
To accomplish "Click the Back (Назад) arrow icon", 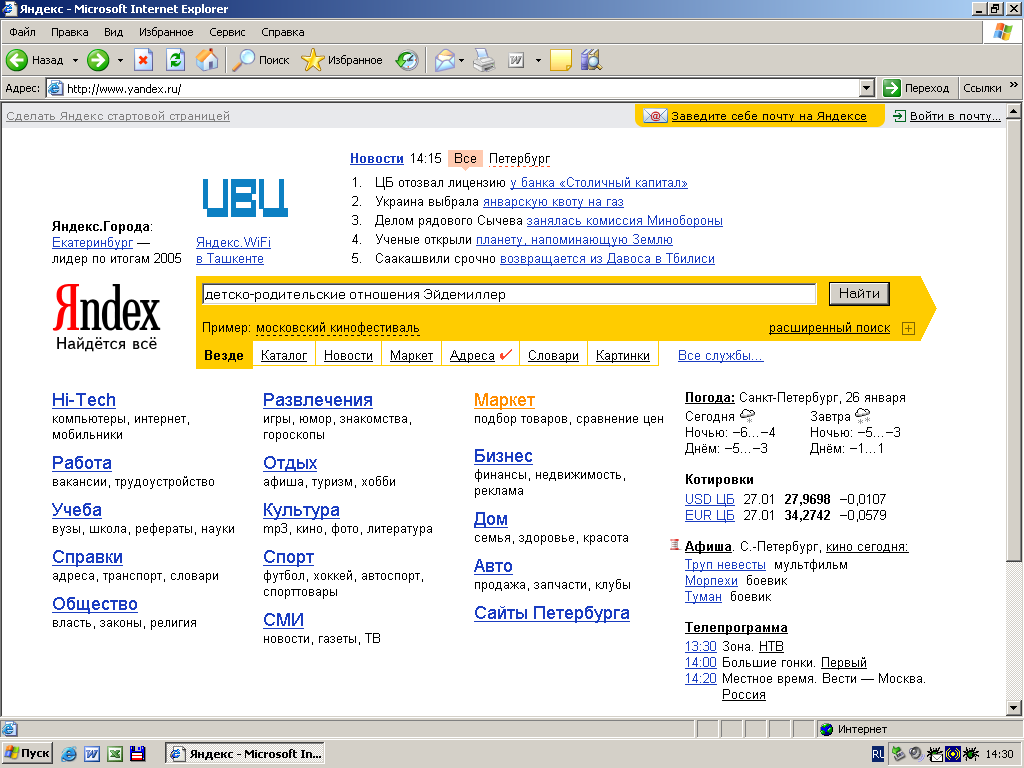I will point(17,60).
